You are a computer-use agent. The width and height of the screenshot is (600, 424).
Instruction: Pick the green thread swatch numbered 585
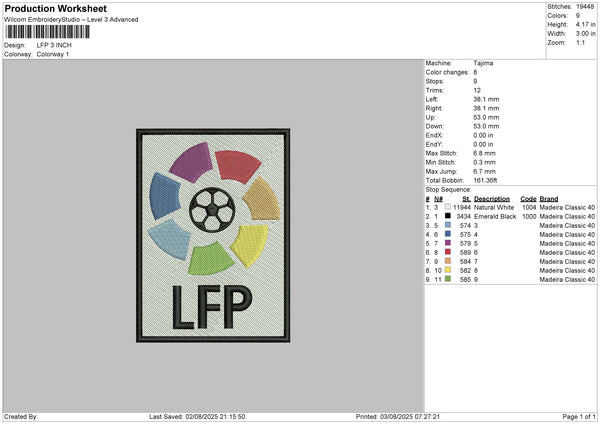(x=448, y=279)
